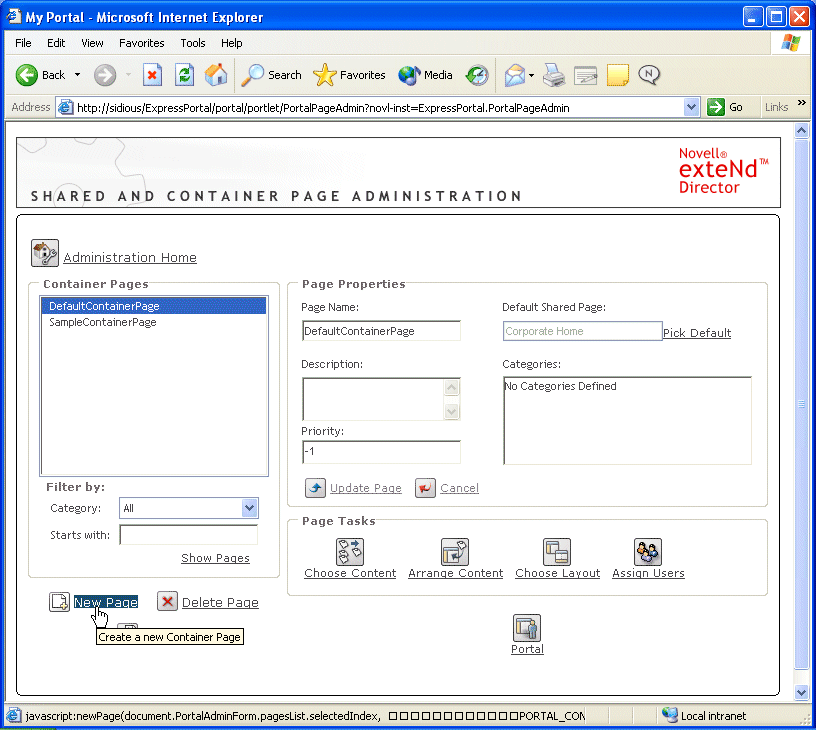This screenshot has height=730, width=816.
Task: Click the browser Forward arrow
Action: click(x=105, y=75)
